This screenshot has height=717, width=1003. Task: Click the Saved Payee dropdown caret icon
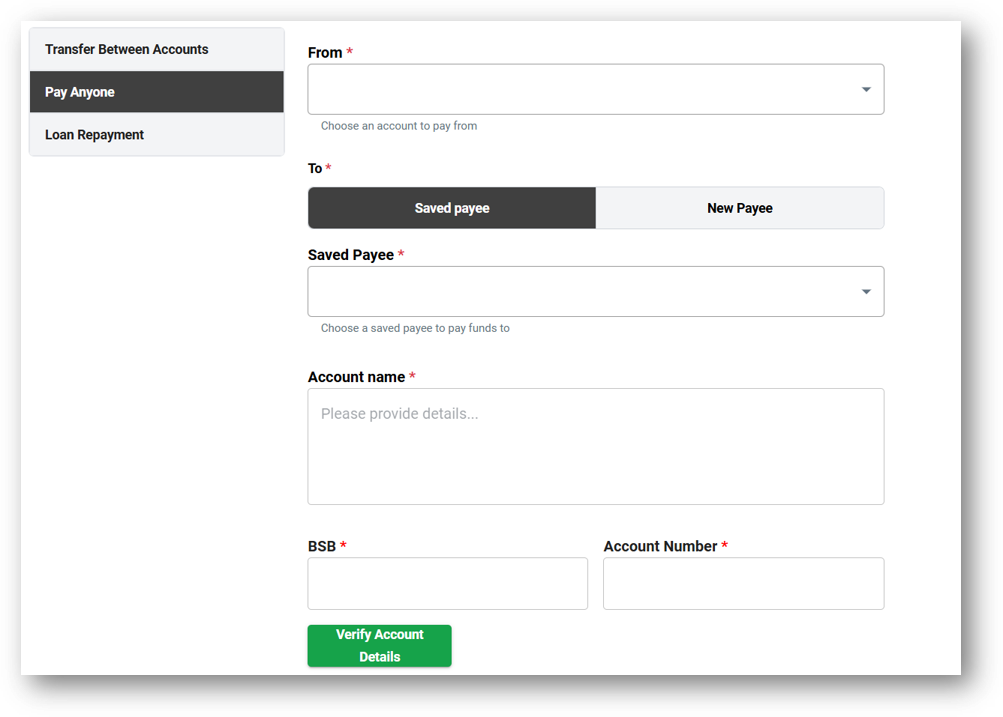click(x=866, y=292)
